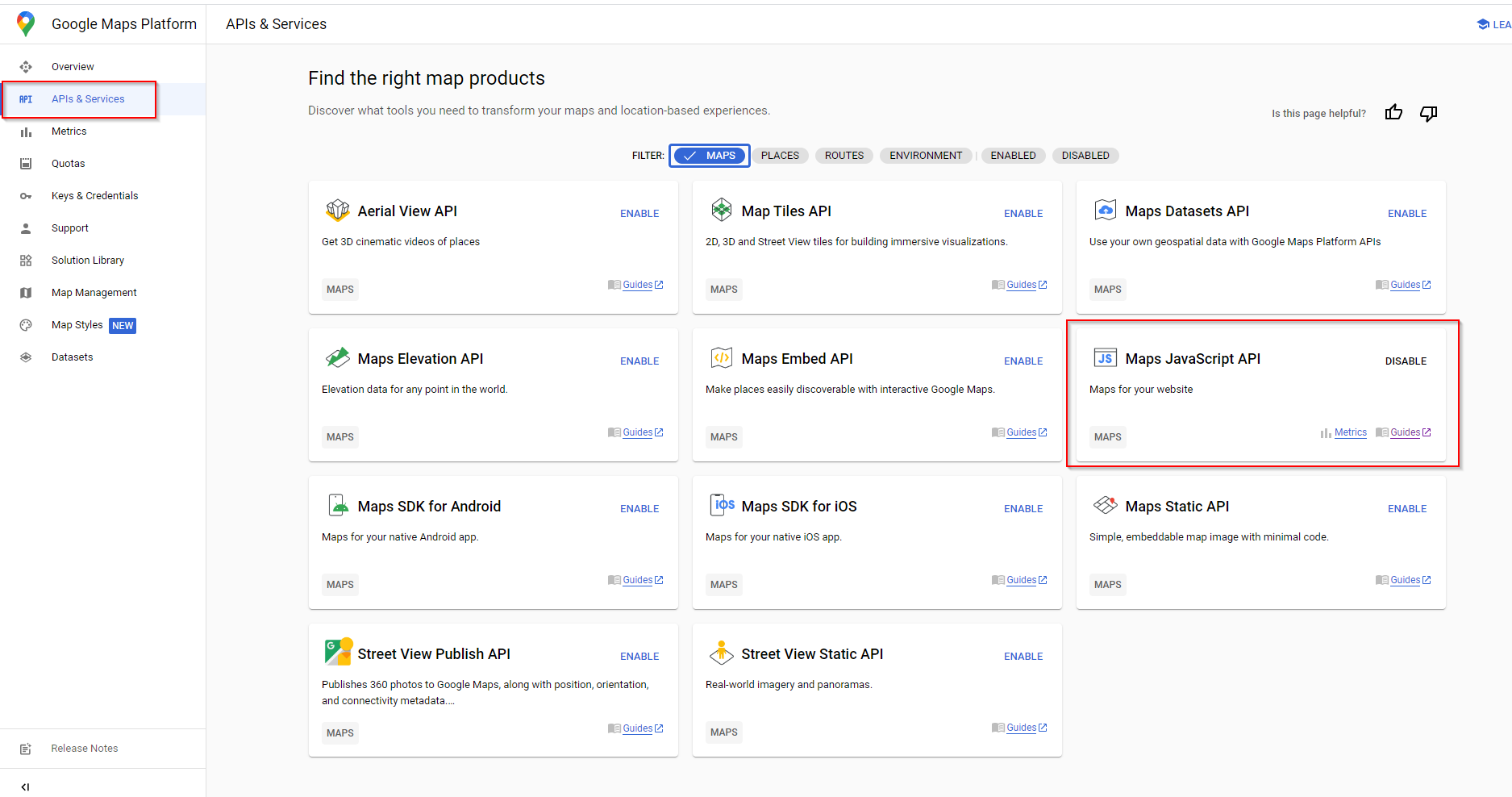This screenshot has width=1512, height=797.
Task: Toggle the DISABLED filter chip
Action: coord(1085,156)
